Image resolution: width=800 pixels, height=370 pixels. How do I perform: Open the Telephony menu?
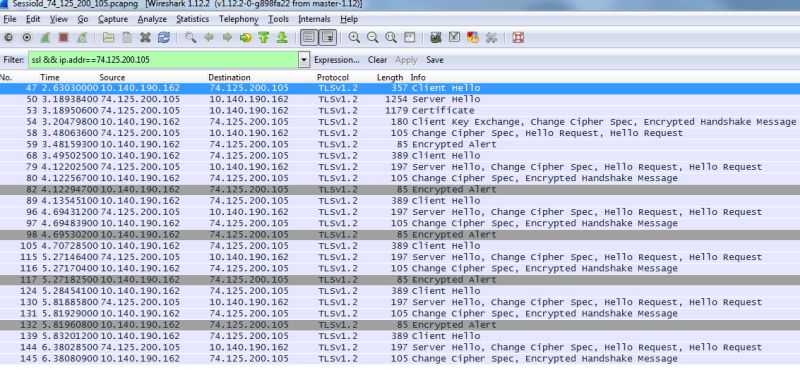[x=239, y=19]
